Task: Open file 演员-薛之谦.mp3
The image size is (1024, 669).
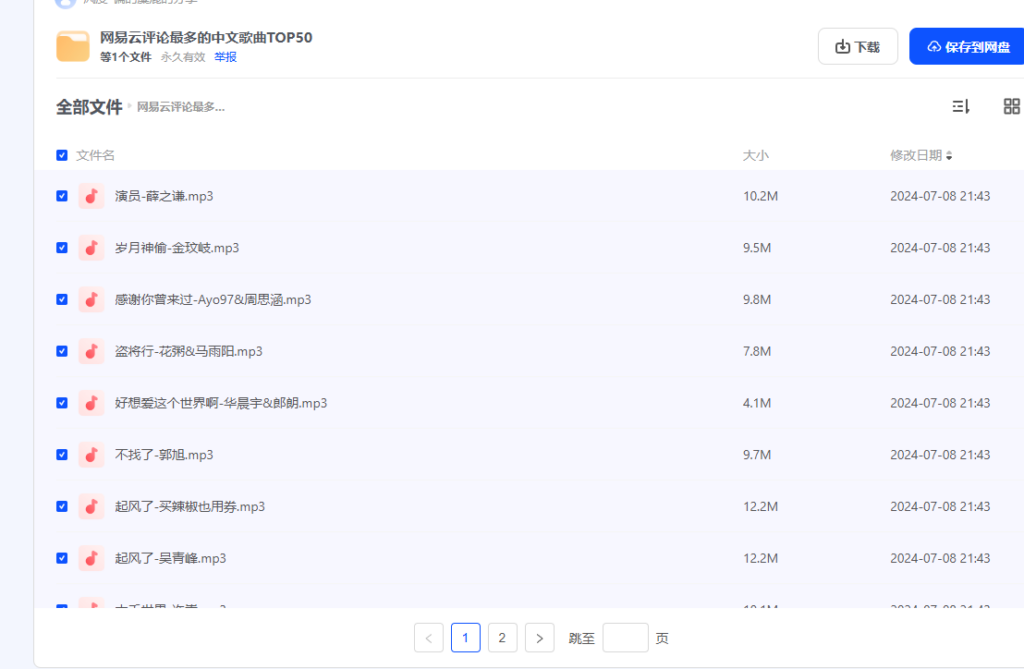Action: (164, 196)
